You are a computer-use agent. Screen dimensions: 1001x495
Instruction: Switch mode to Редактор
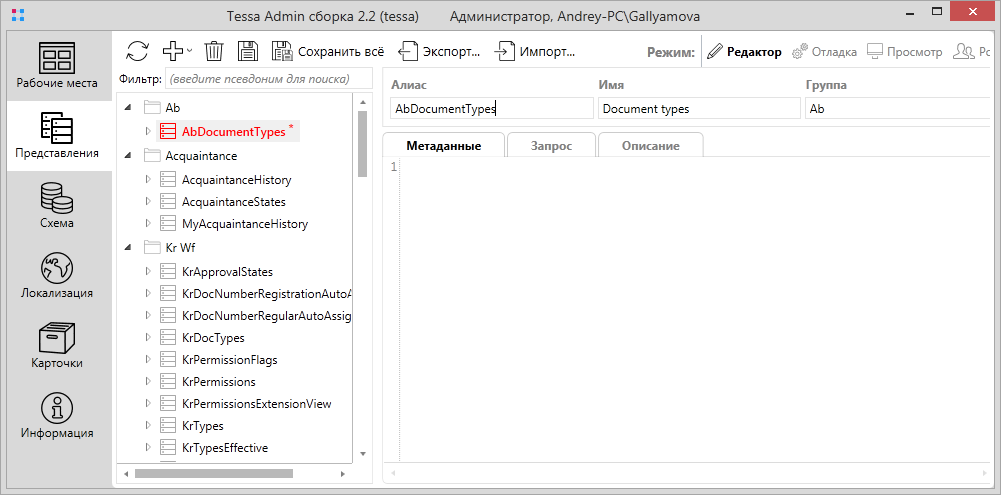745,52
